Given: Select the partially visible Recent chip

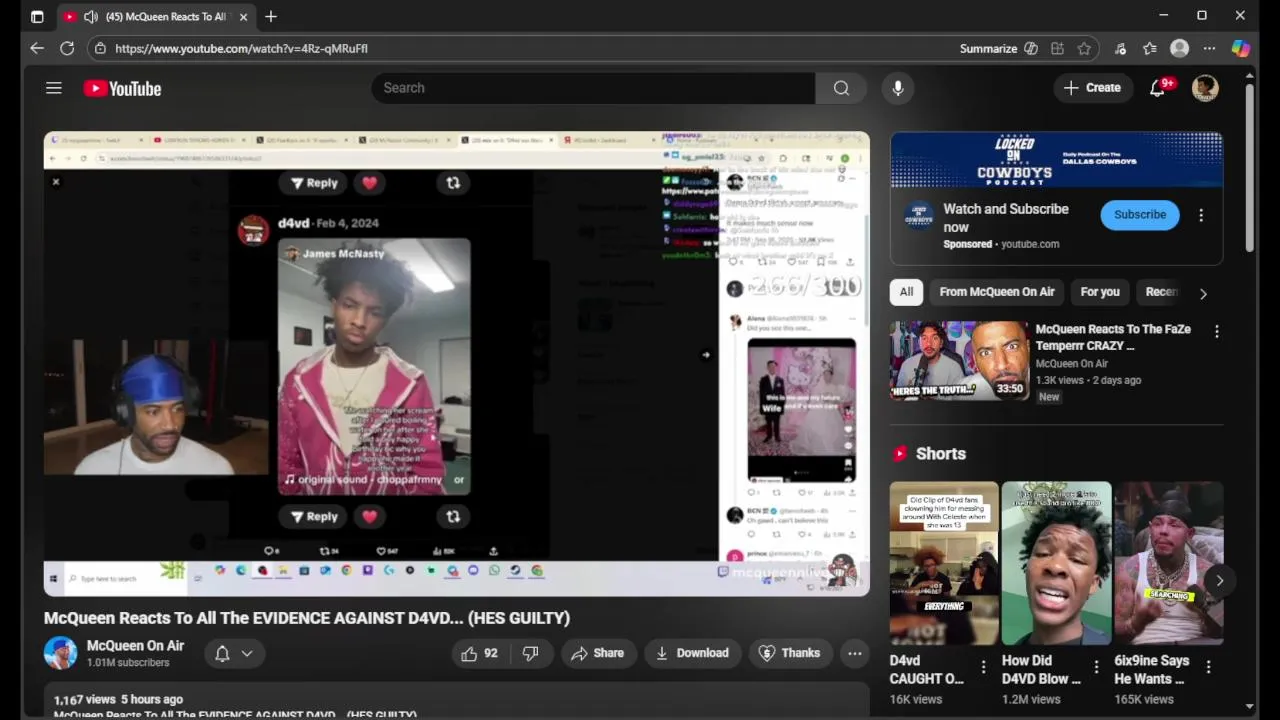Looking at the screenshot, I should 1160,292.
